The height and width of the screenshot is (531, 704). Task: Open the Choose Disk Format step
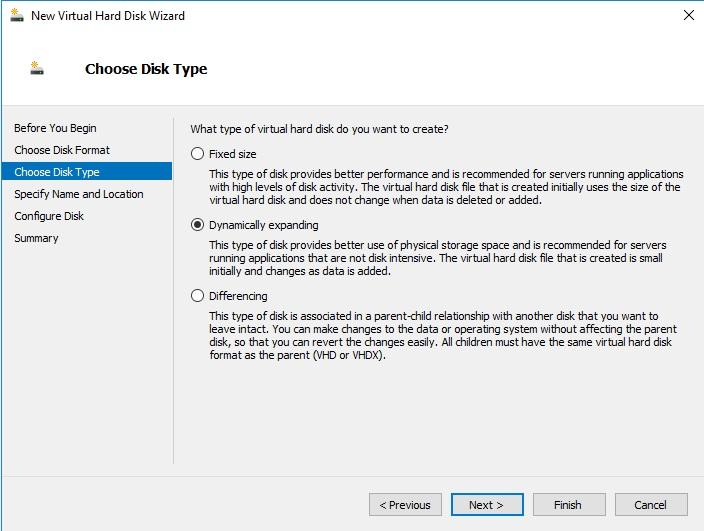coord(62,150)
